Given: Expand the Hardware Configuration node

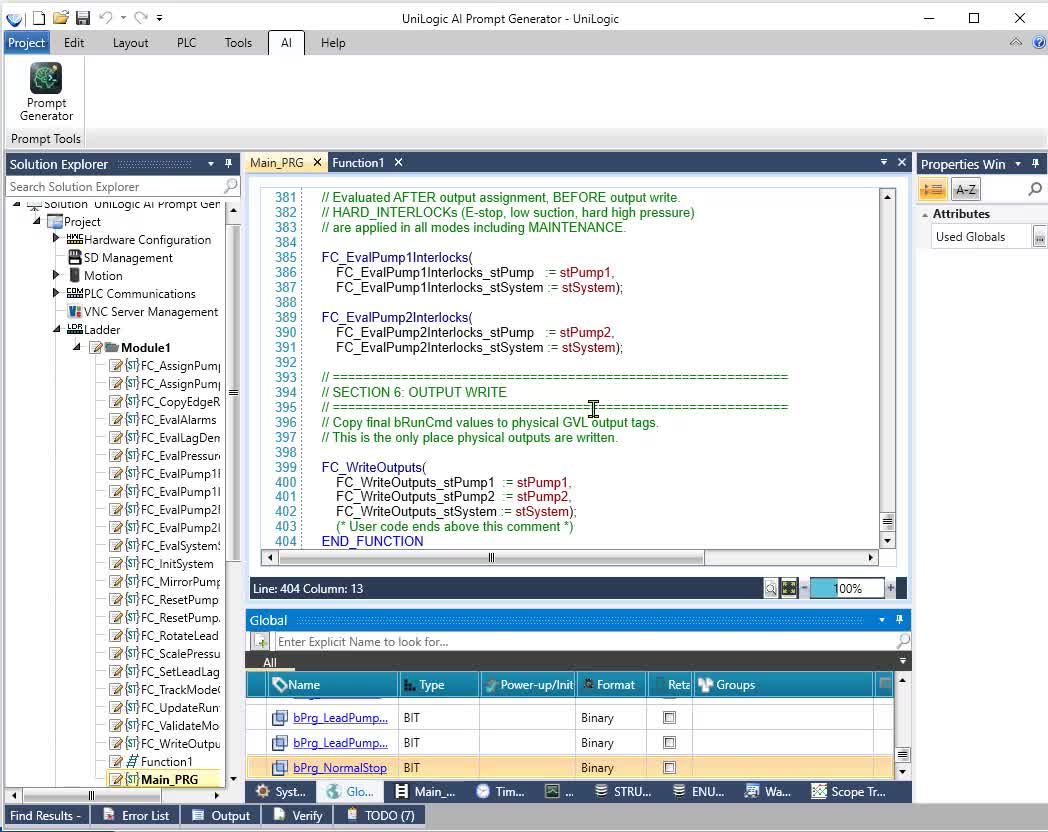Looking at the screenshot, I should 56,238.
